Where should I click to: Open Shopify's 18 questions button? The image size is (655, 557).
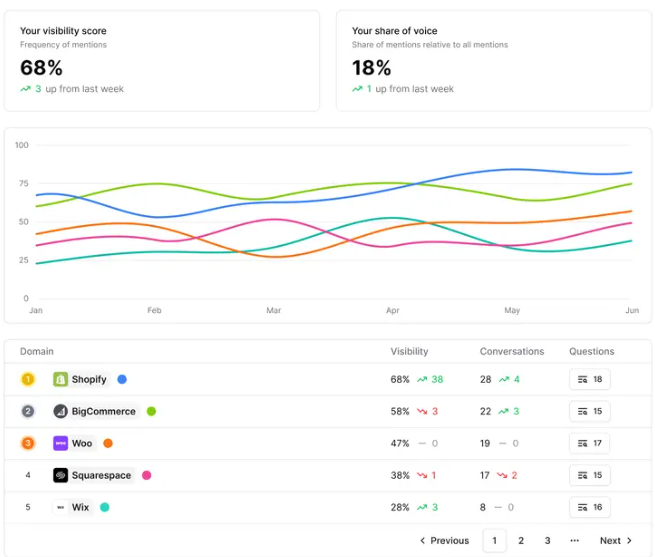[x=589, y=380]
